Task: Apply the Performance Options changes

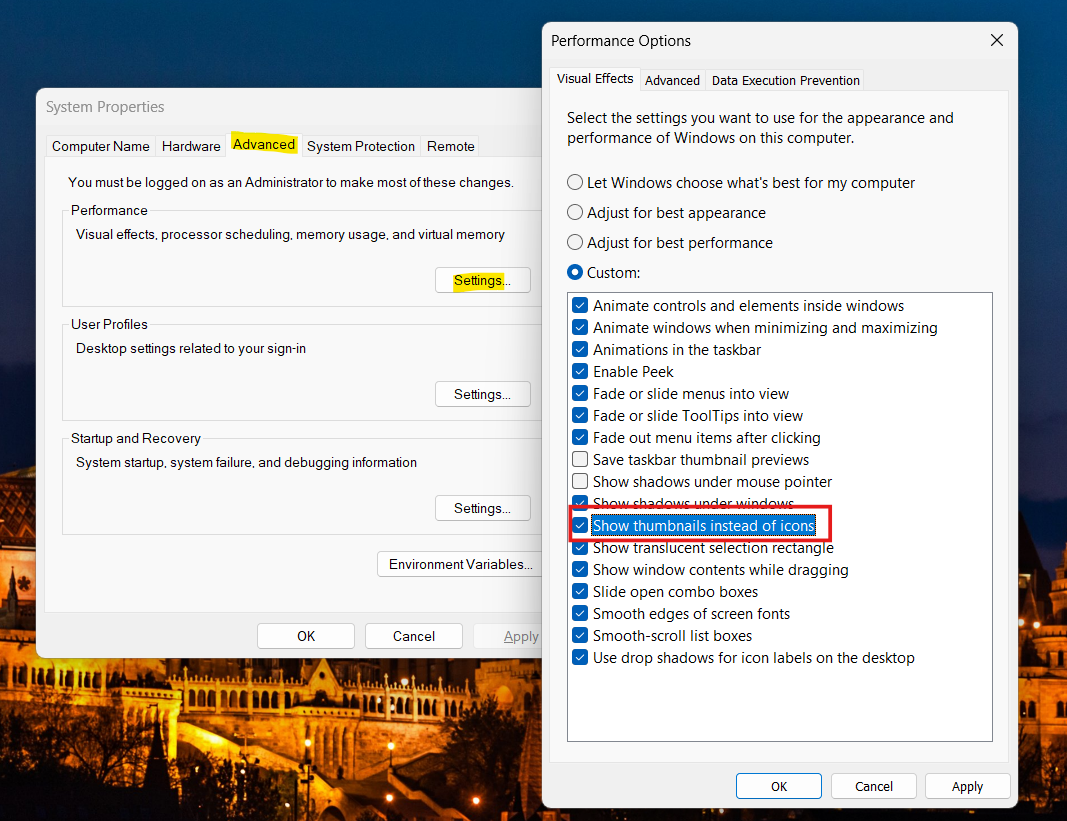Action: point(967,786)
